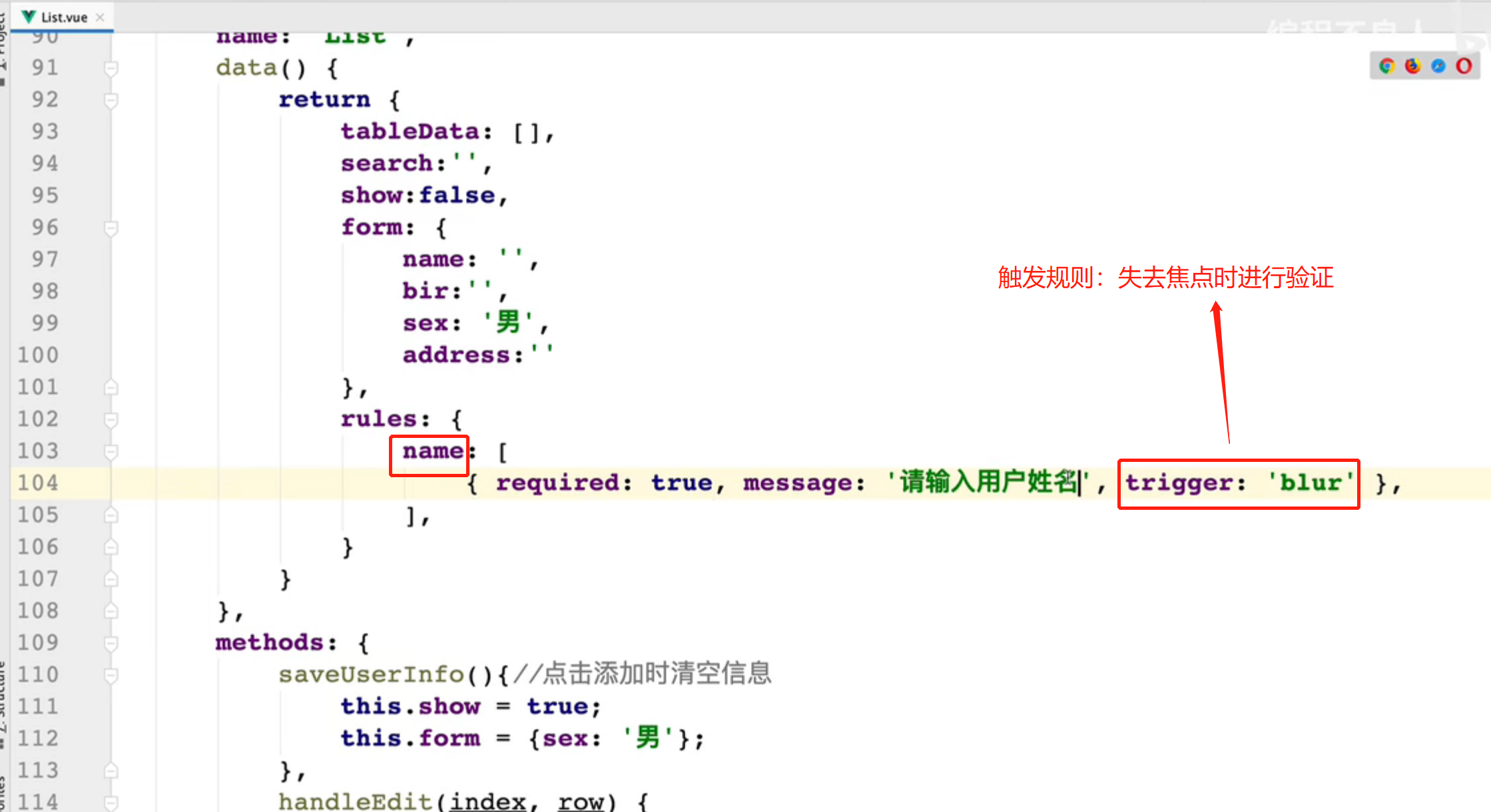Open preview in Opera browser icon
This screenshot has width=1491, height=812.
1464,66
